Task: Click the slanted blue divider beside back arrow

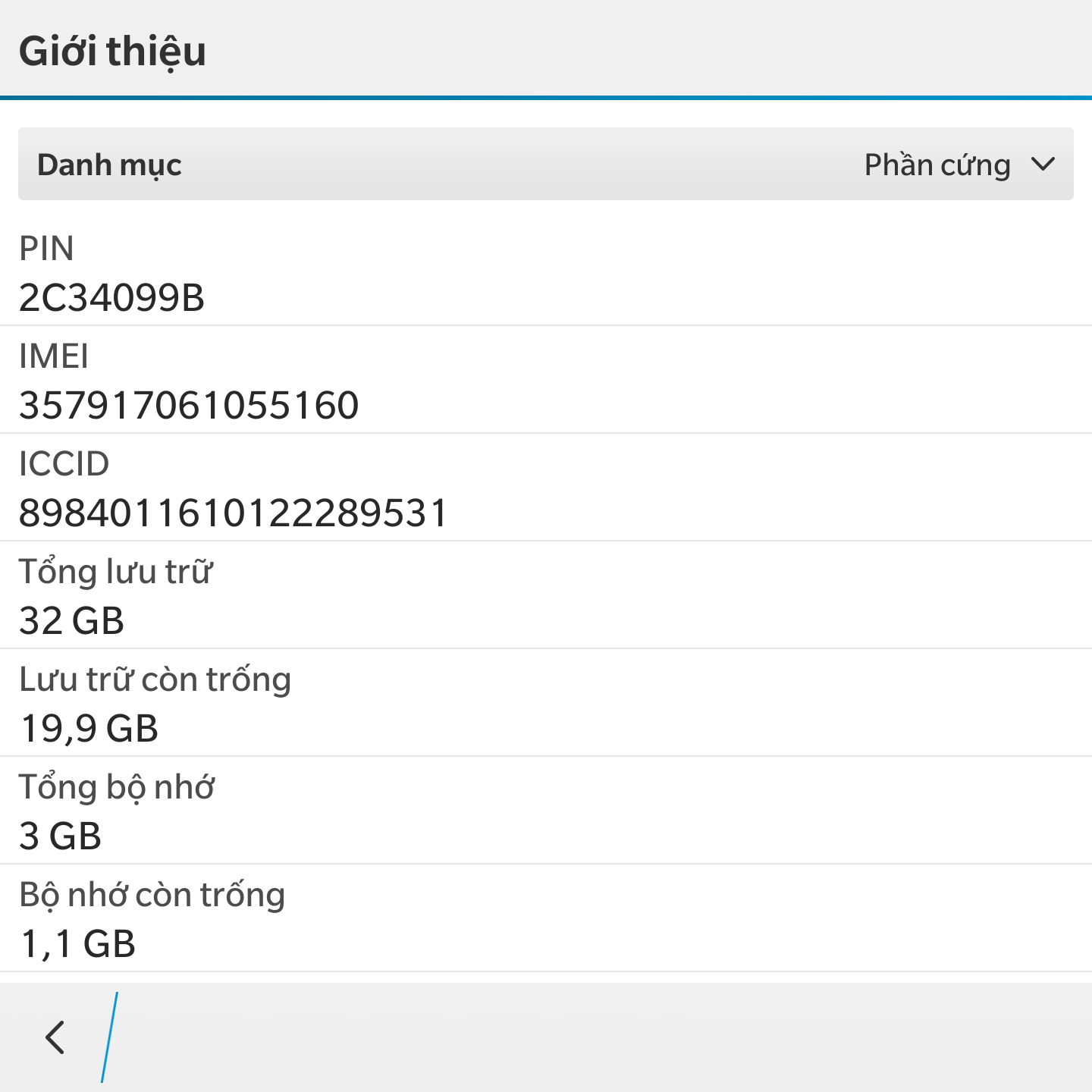Action: (110, 1037)
